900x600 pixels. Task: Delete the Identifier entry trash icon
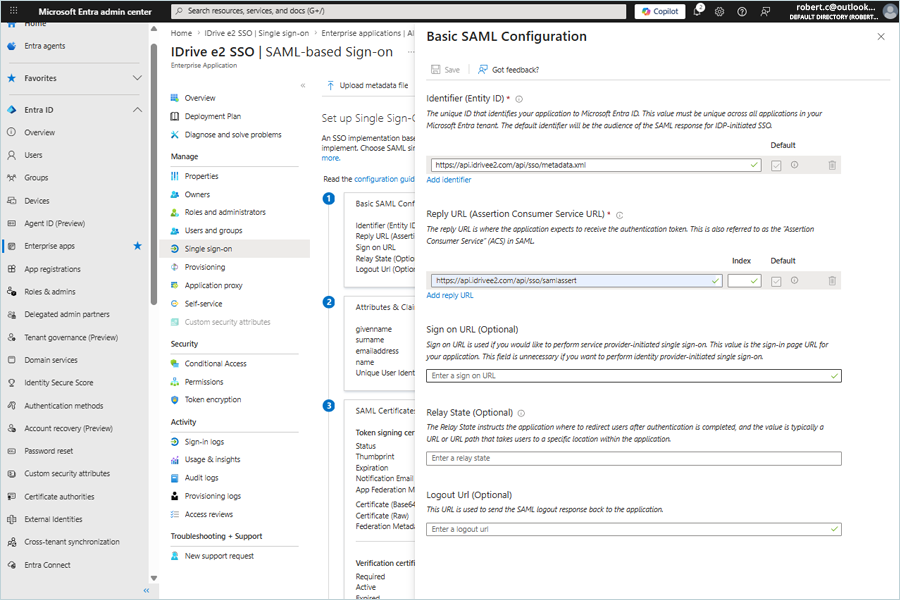(x=832, y=165)
